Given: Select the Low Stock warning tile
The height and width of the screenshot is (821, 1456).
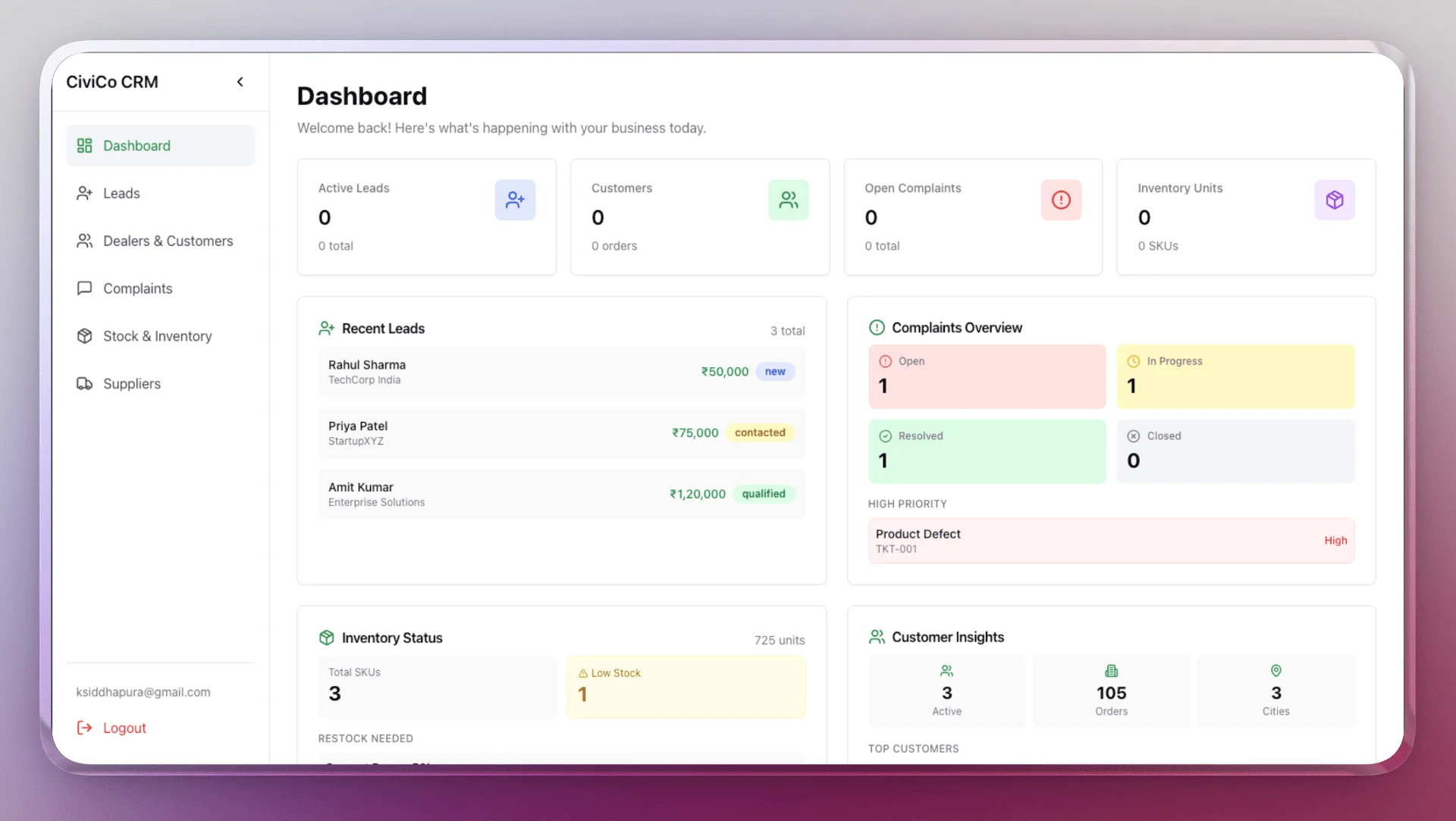Looking at the screenshot, I should [686, 687].
